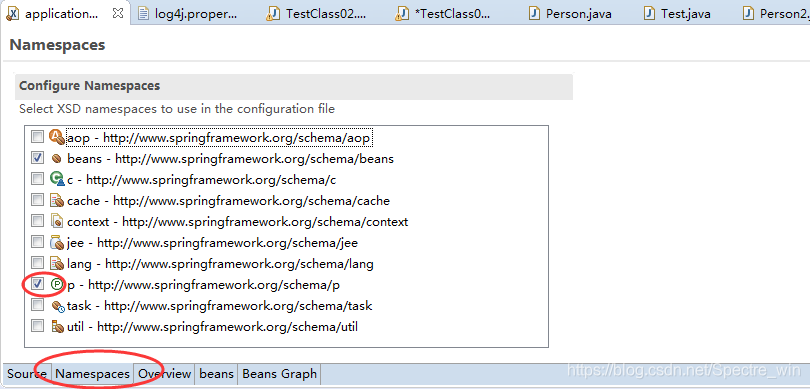Click the 'Select XSD namespaces' description text
The width and height of the screenshot is (810, 389).
177,109
